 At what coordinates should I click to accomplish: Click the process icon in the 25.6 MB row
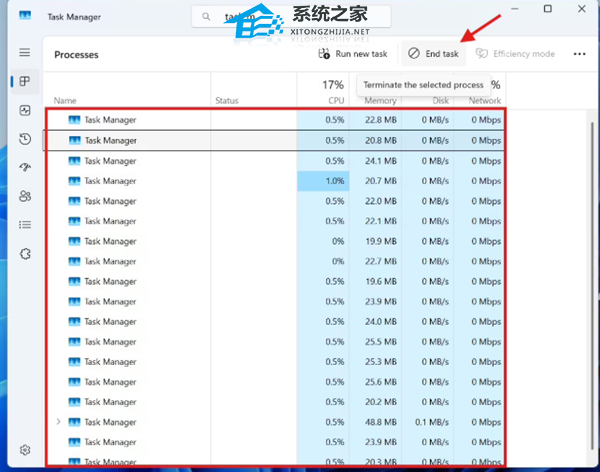(x=74, y=382)
